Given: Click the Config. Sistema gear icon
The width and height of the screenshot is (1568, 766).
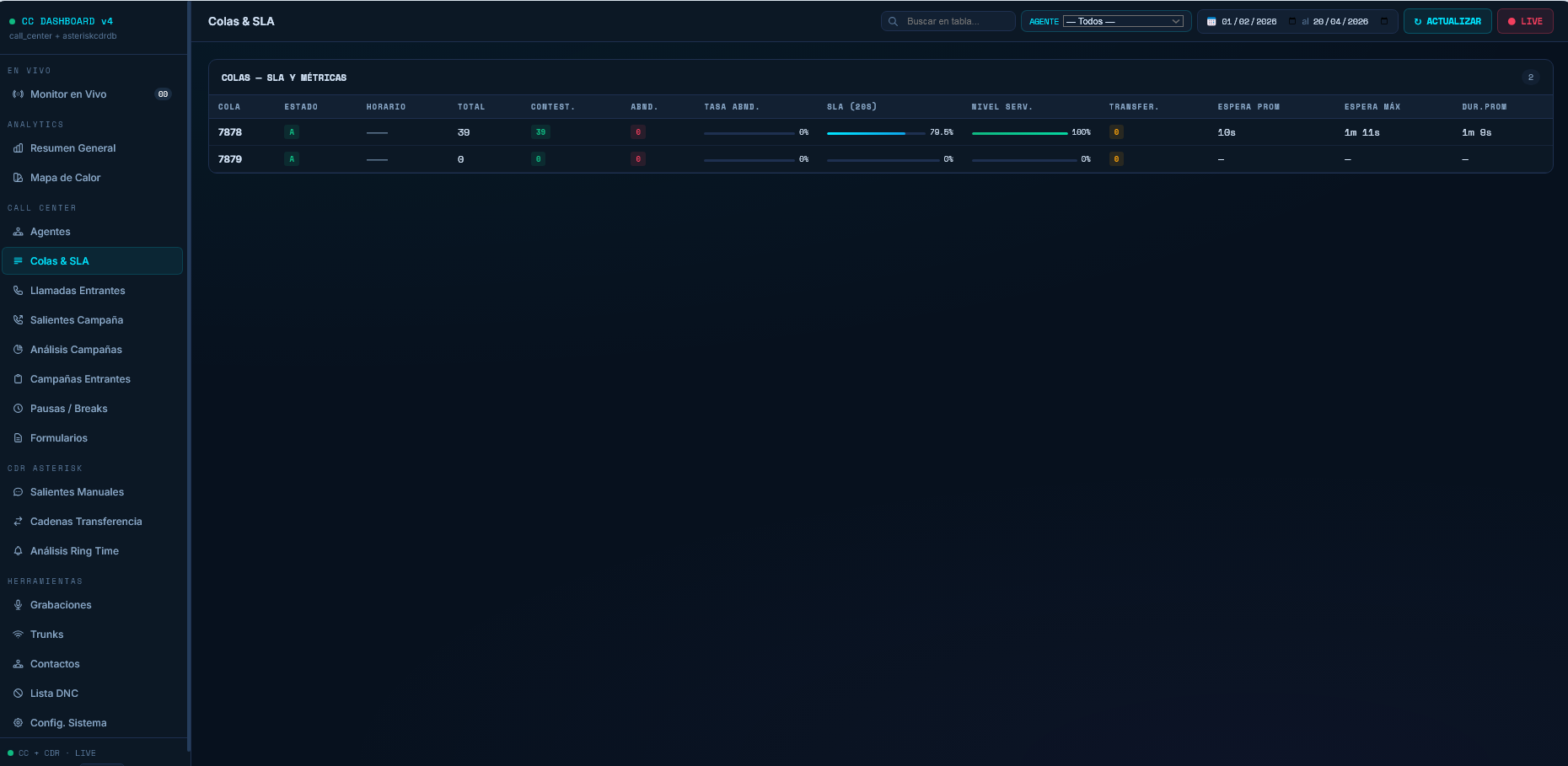Looking at the screenshot, I should 18,723.
